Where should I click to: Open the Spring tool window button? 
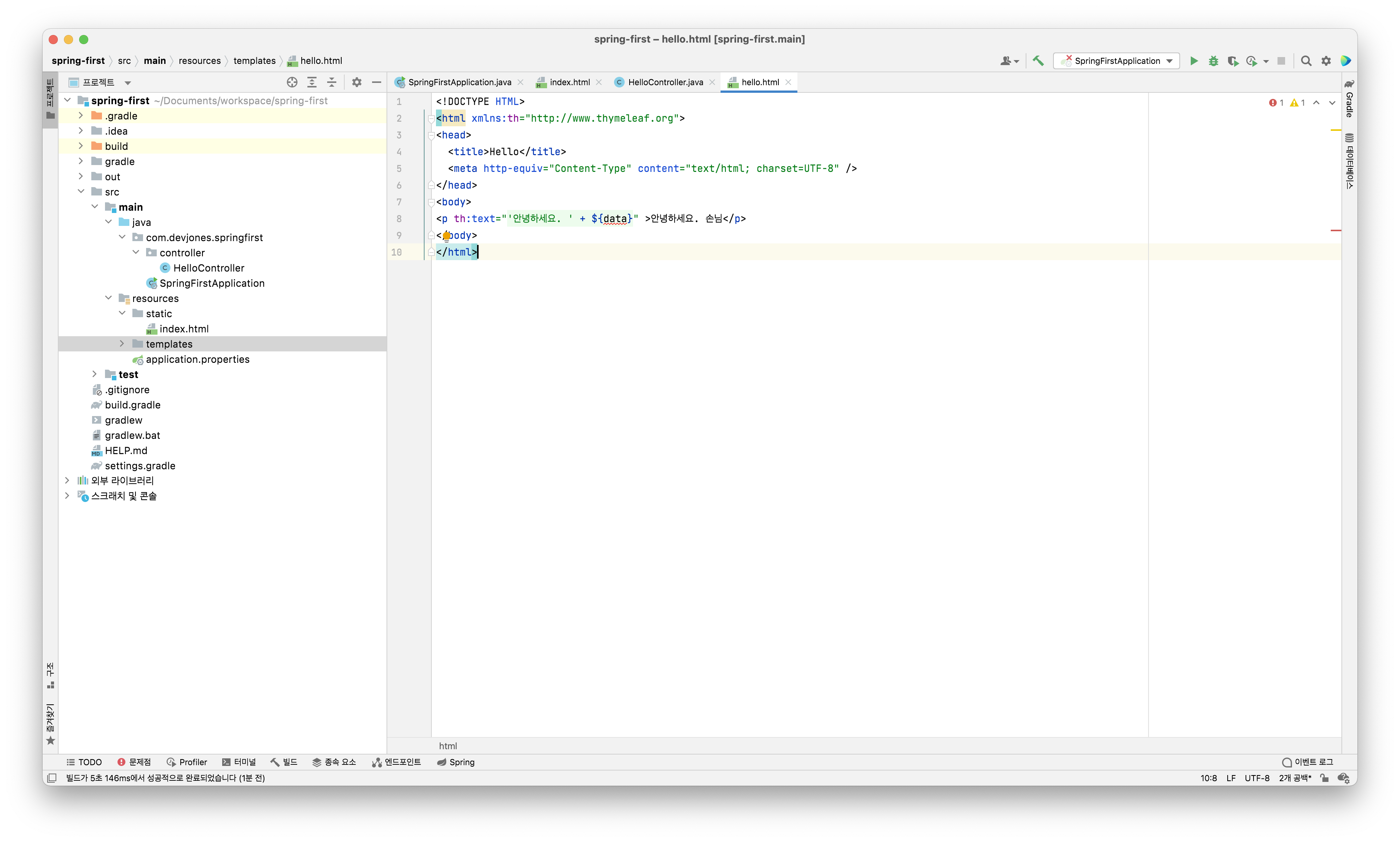(x=456, y=762)
